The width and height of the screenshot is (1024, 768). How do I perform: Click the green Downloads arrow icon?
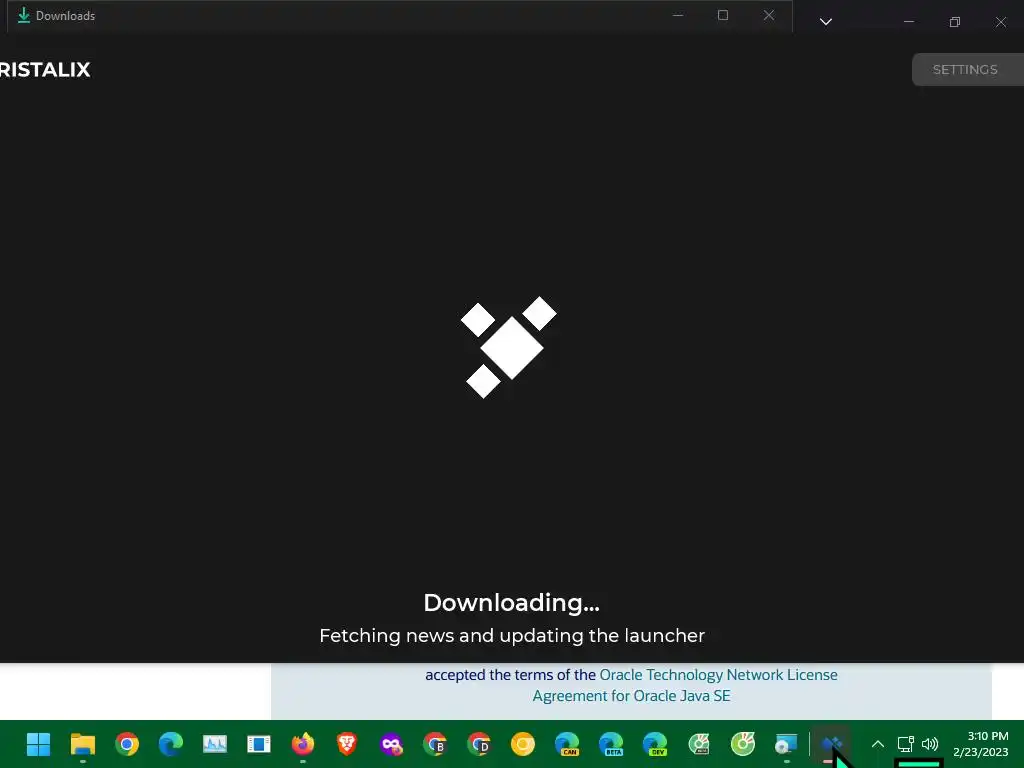(x=24, y=15)
